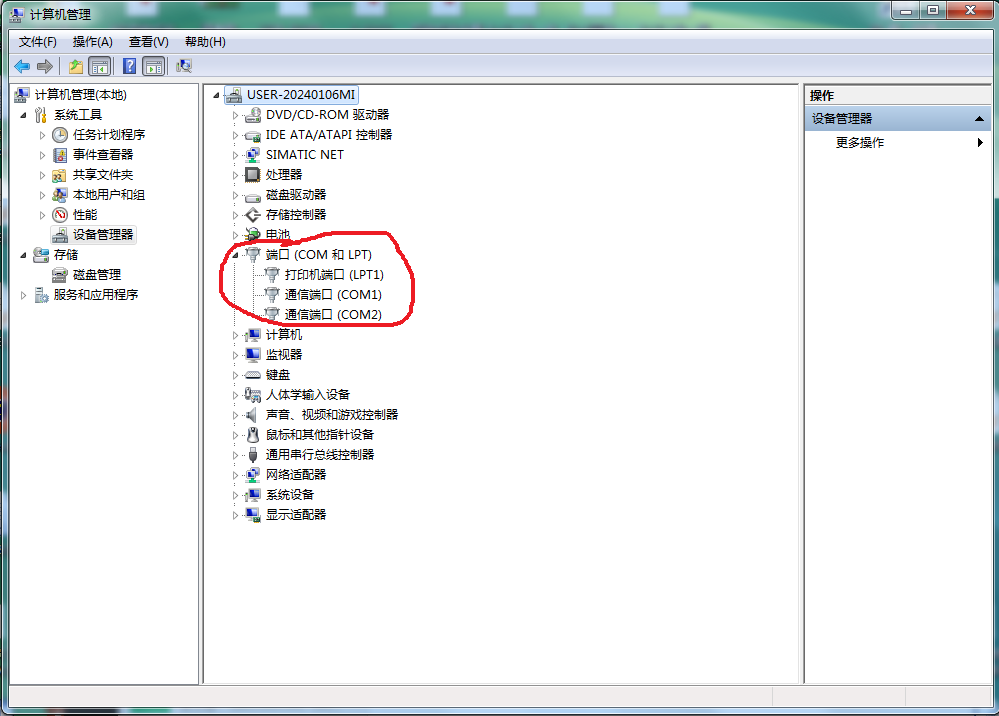This screenshot has height=716, width=999.
Task: Click the network adapter icon
Action: pyautogui.click(x=253, y=475)
